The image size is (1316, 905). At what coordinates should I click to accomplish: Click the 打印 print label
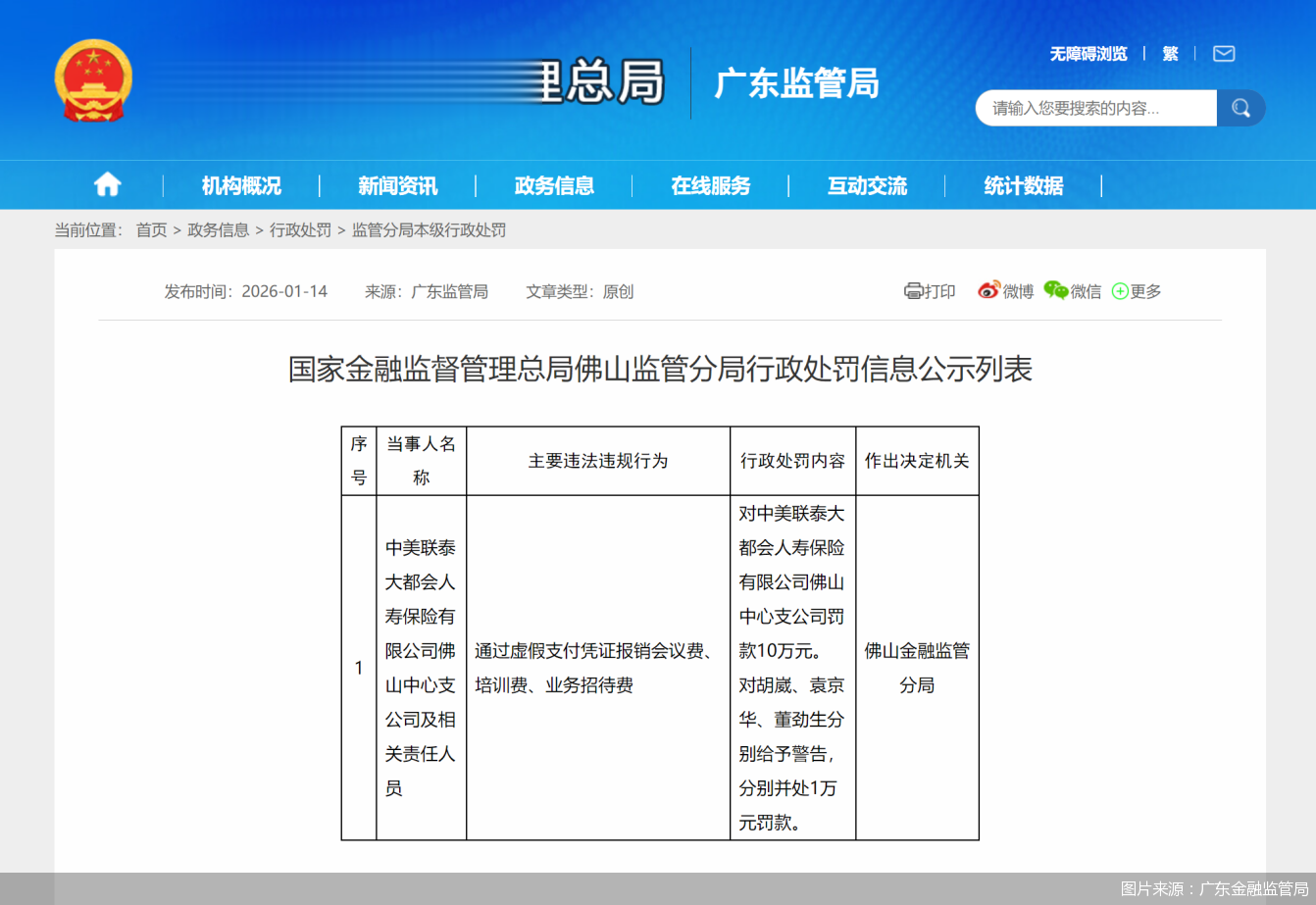click(x=939, y=291)
